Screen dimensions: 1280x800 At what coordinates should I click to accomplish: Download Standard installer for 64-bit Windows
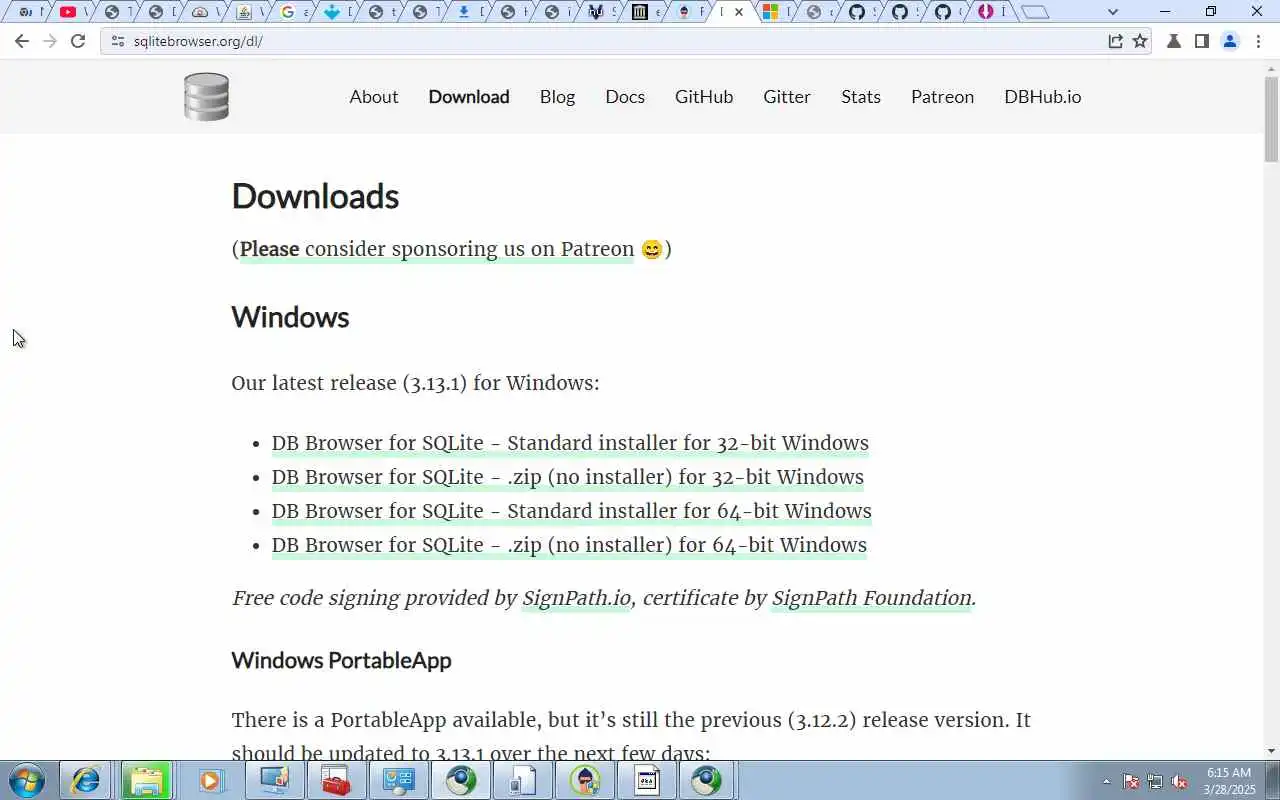point(572,511)
